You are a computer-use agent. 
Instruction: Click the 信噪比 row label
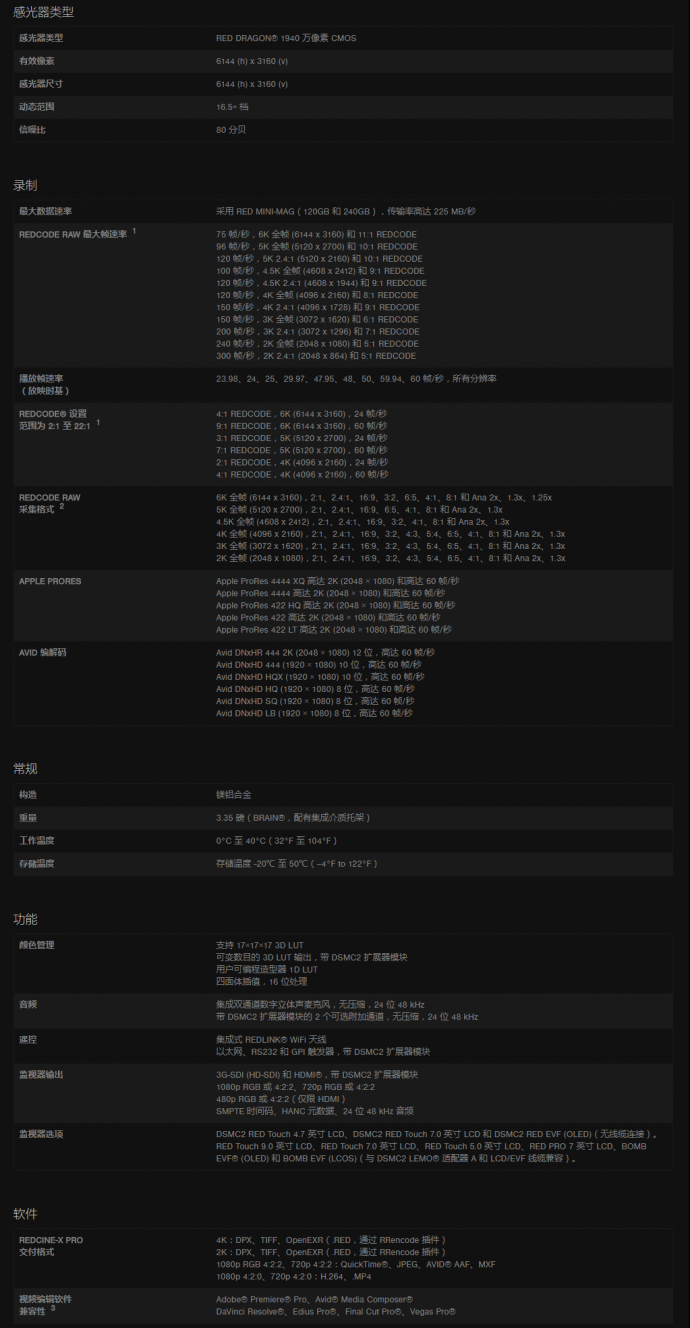click(32, 129)
